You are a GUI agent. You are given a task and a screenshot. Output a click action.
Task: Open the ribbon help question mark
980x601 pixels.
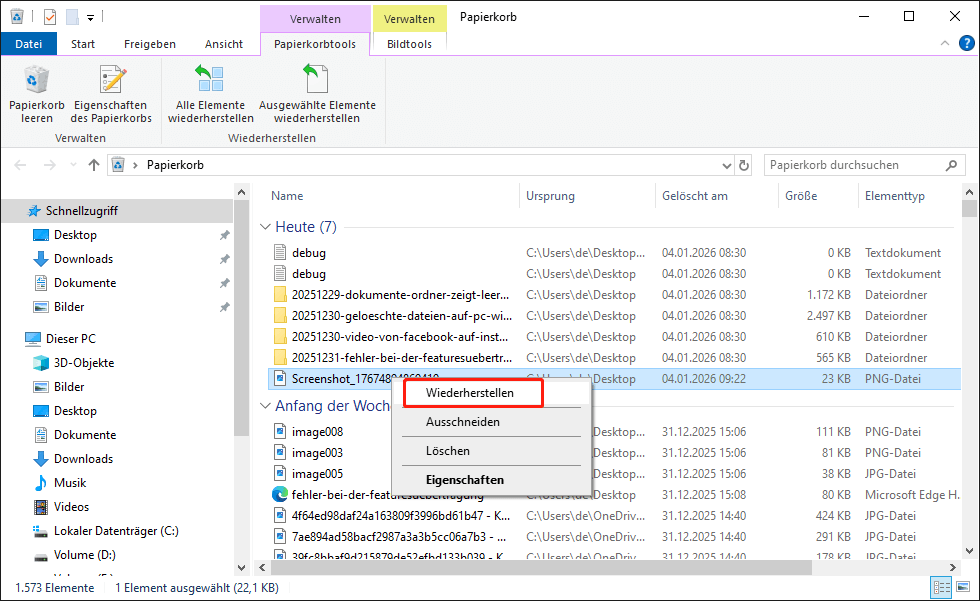click(963, 44)
